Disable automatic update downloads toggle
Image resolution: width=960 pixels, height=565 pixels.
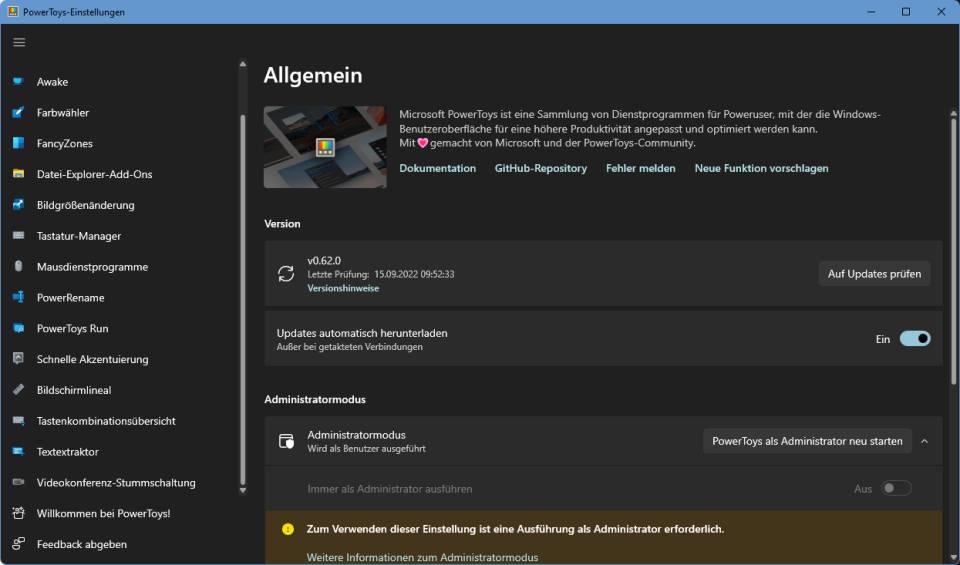tap(914, 339)
